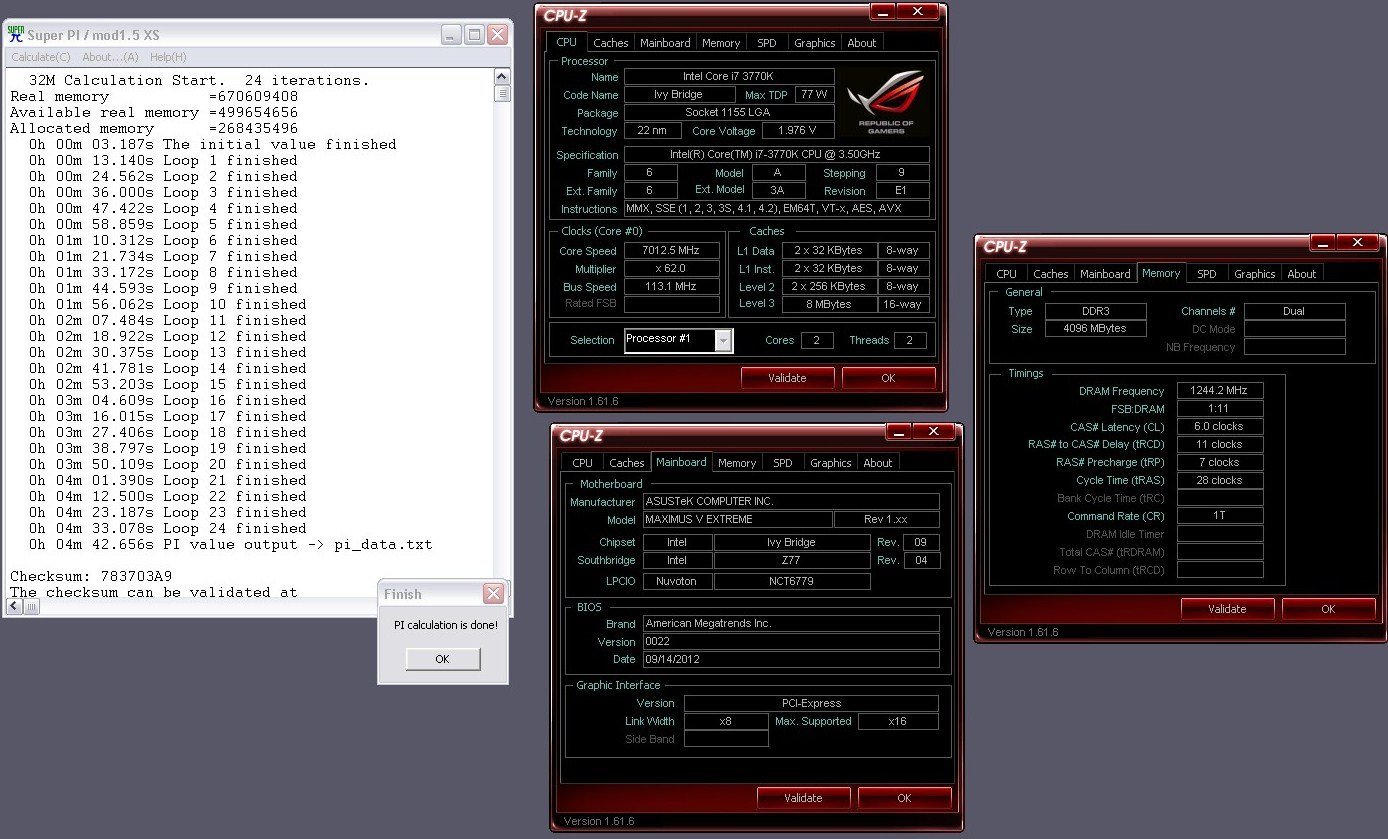Click the Cycle Time value "28 clocks"
The height and width of the screenshot is (839, 1388).
click(1220, 481)
